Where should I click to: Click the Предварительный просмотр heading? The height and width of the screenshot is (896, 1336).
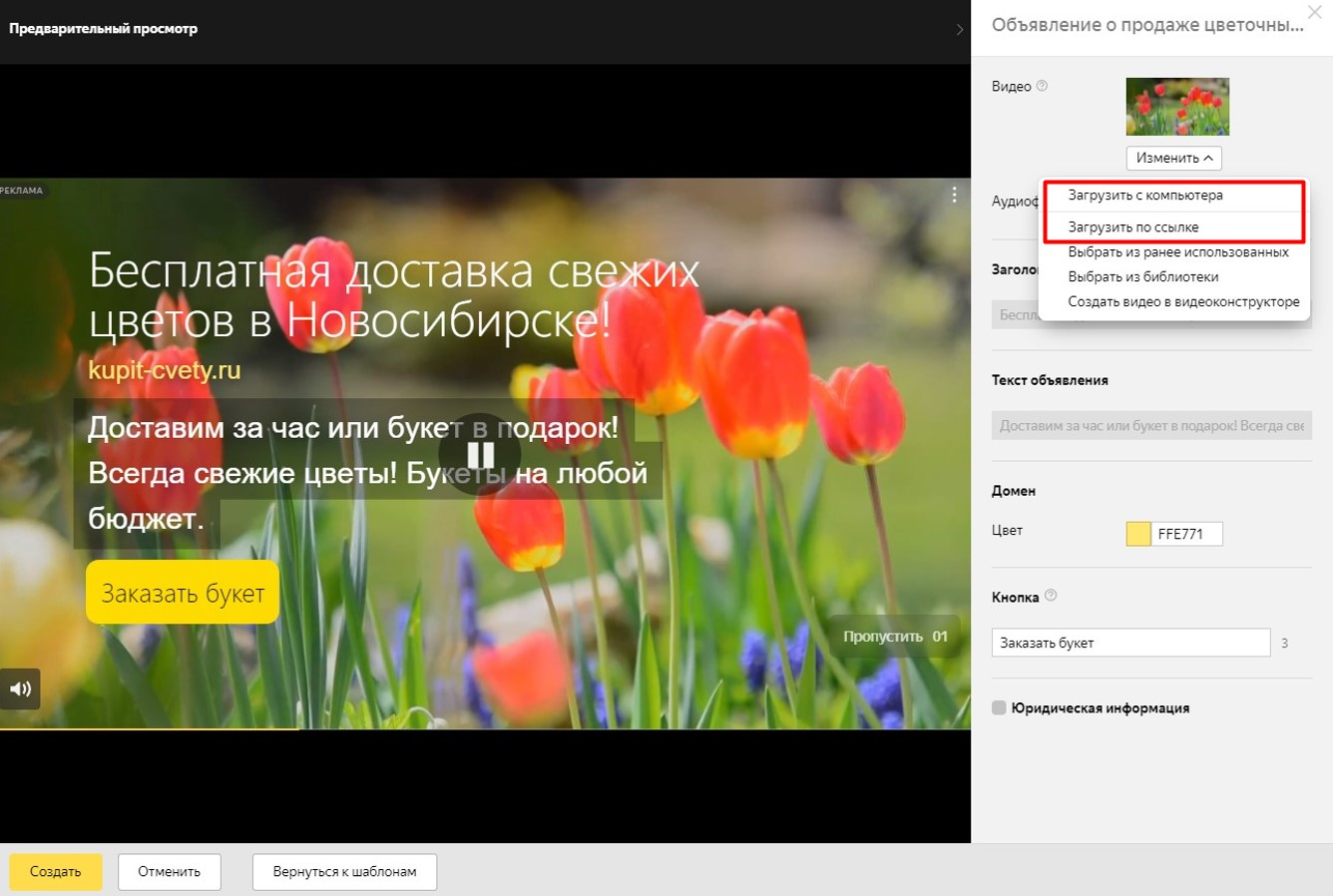pos(104,29)
